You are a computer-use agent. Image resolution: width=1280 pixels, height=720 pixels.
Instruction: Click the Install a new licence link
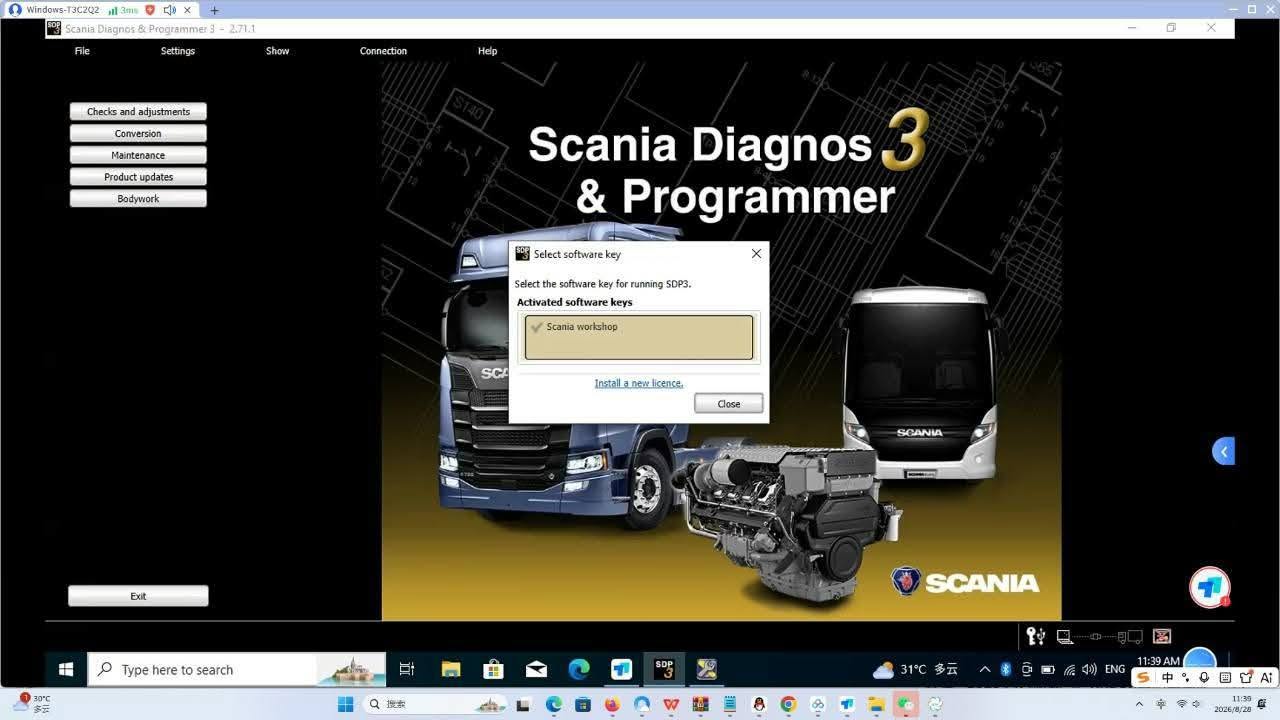point(639,383)
